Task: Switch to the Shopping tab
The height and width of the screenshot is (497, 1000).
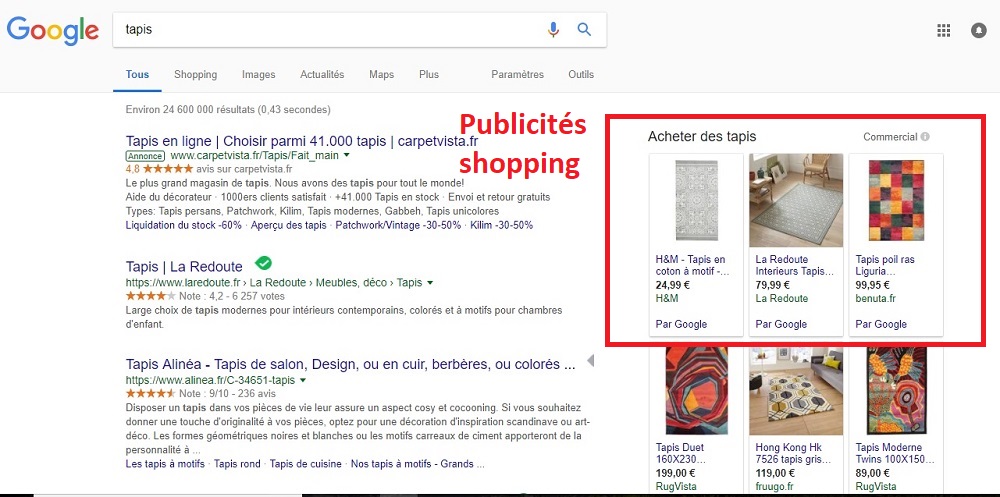Action: 195,75
